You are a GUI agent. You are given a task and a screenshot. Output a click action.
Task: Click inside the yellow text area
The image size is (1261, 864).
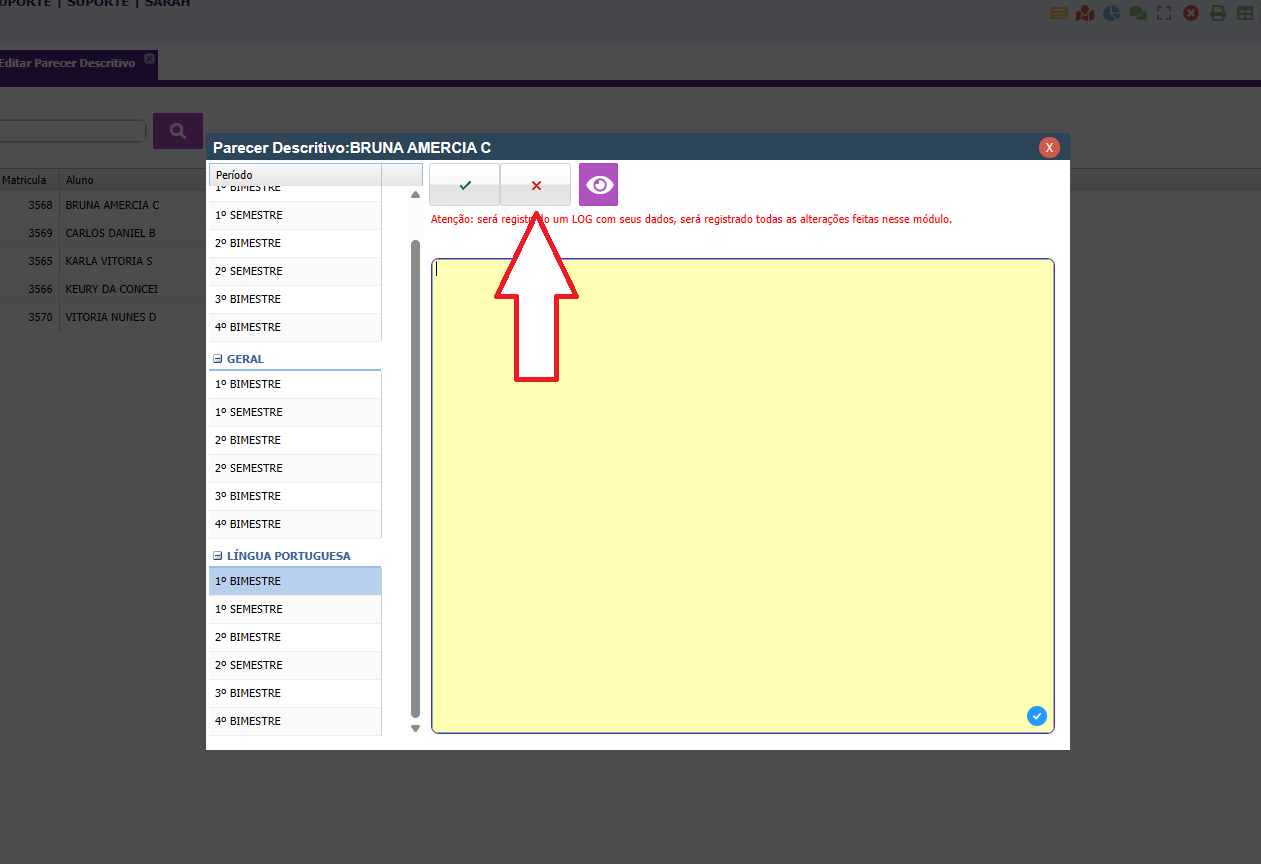pyautogui.click(x=742, y=495)
